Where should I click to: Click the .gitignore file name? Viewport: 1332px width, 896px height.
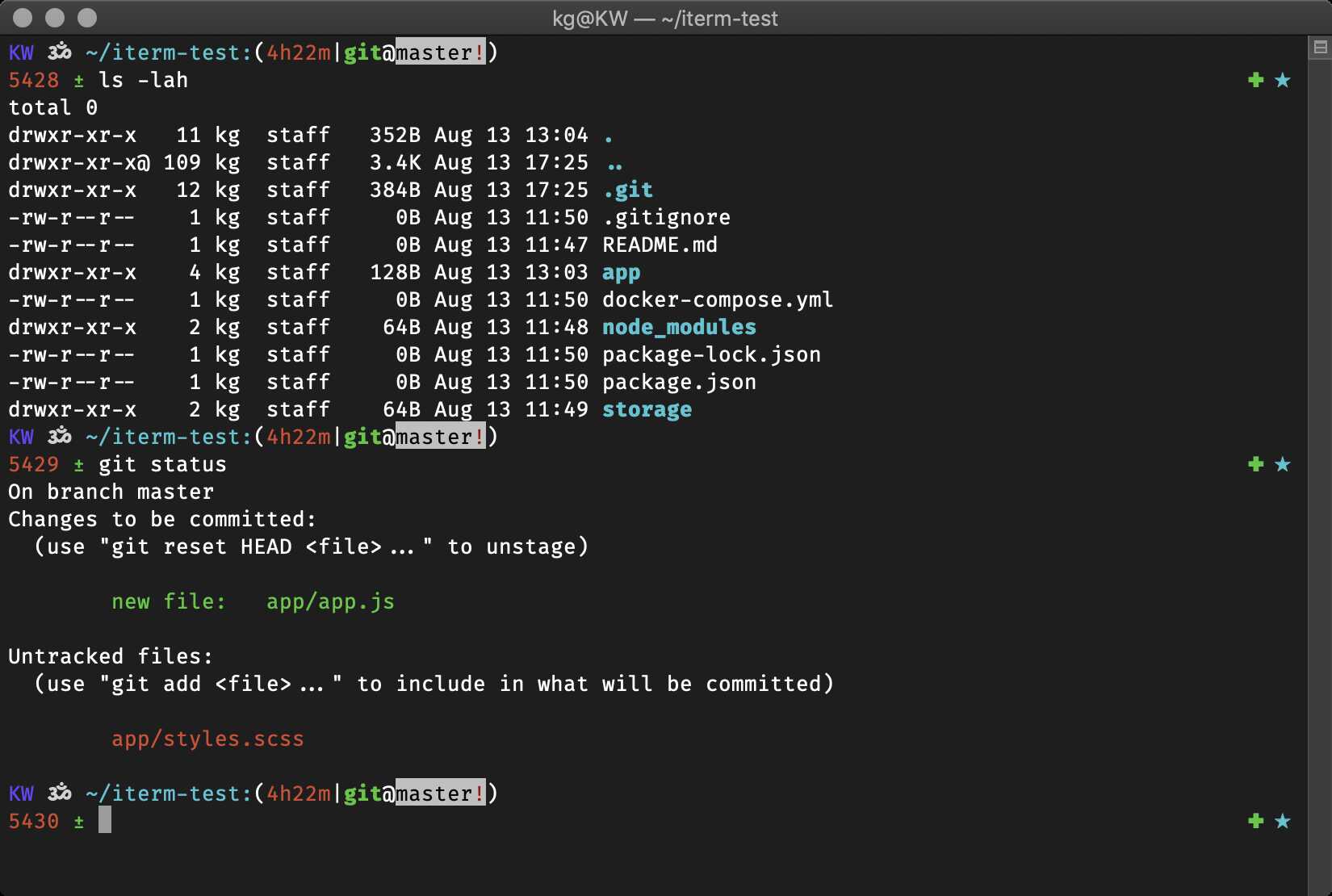click(x=667, y=217)
